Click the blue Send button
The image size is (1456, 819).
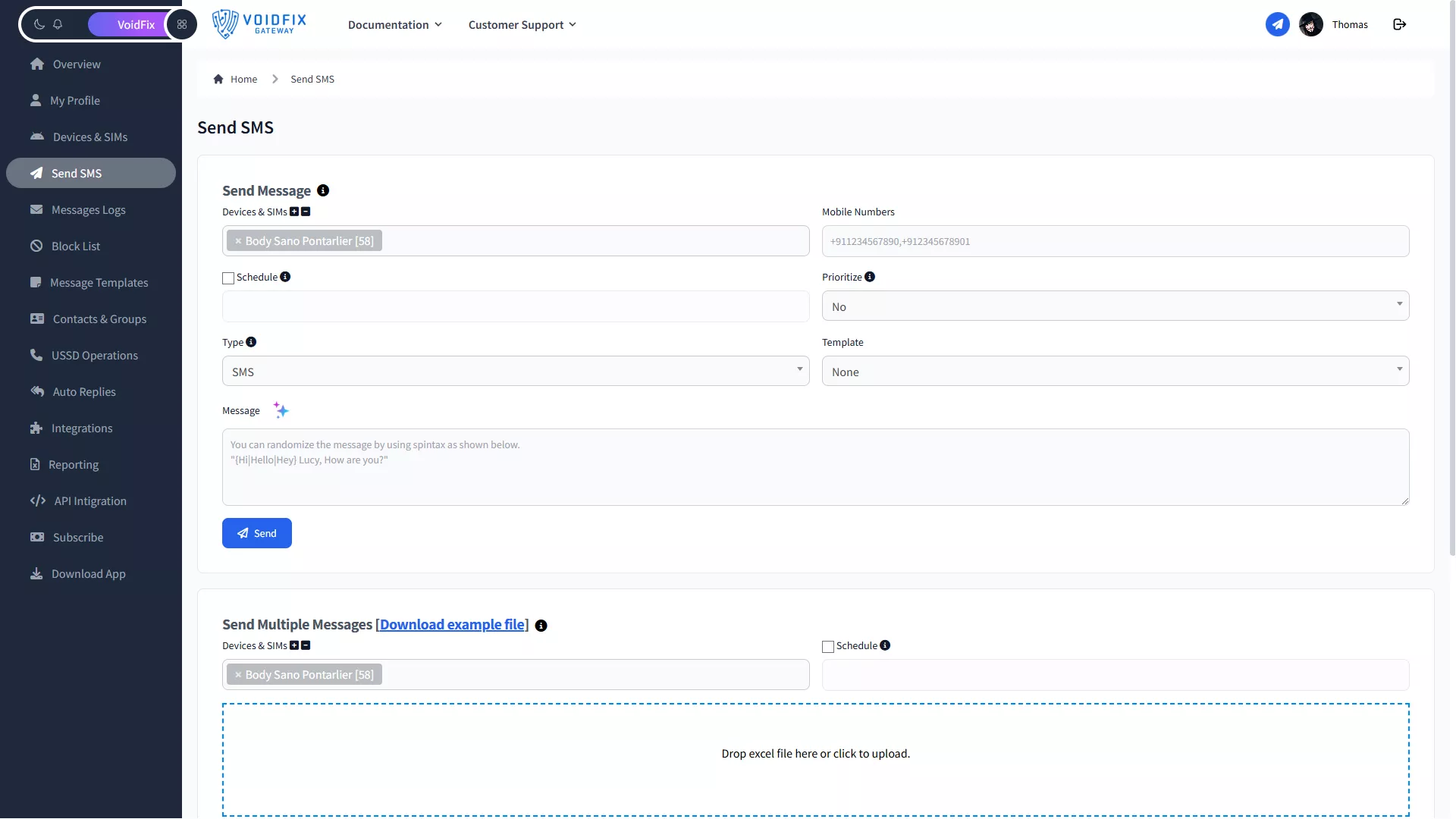pos(256,533)
